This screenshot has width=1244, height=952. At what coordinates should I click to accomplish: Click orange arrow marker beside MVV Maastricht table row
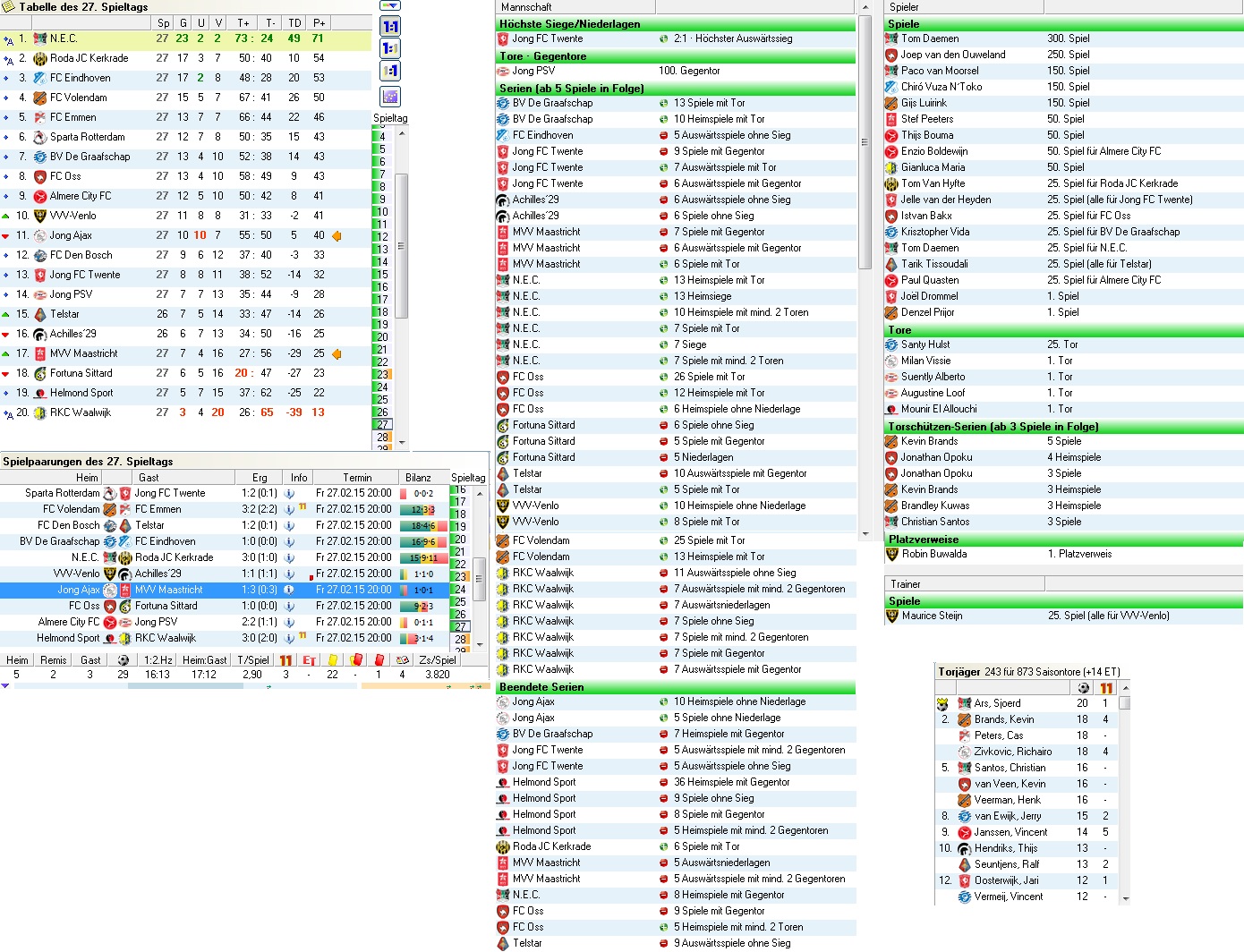337,353
